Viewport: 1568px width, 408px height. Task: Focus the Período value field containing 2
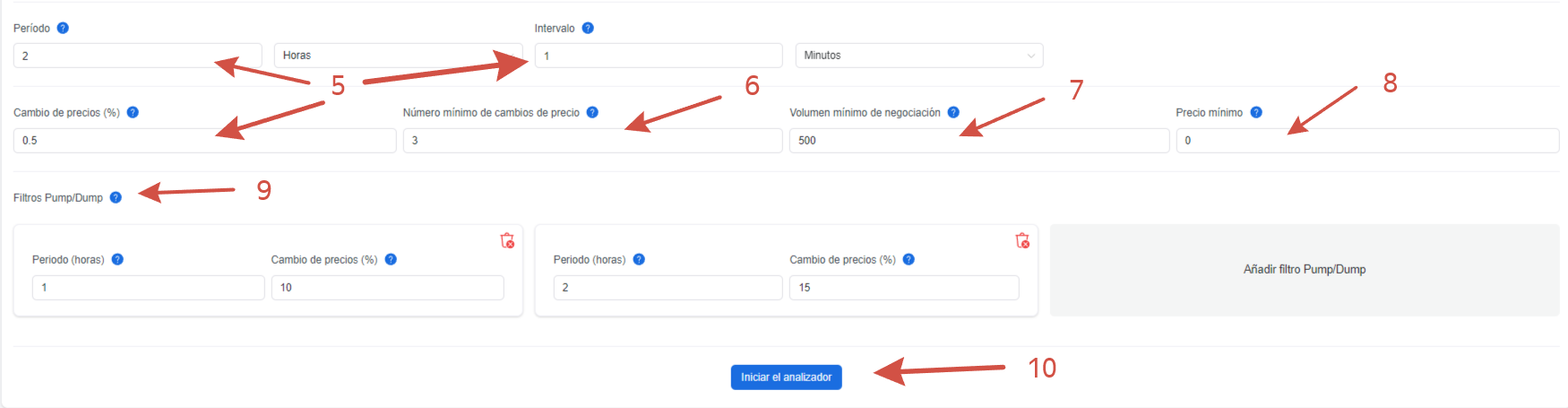coord(137,56)
